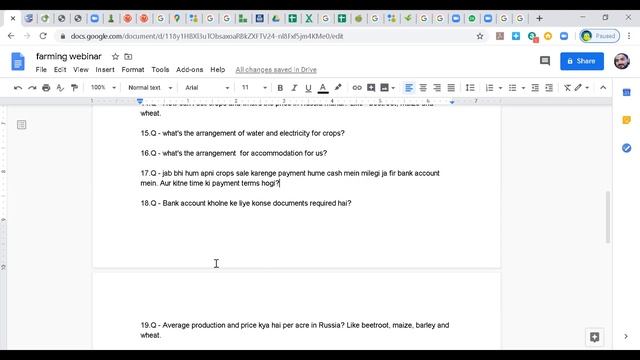Open comment history icon
Screen dimensions: 640x360
[544, 61]
